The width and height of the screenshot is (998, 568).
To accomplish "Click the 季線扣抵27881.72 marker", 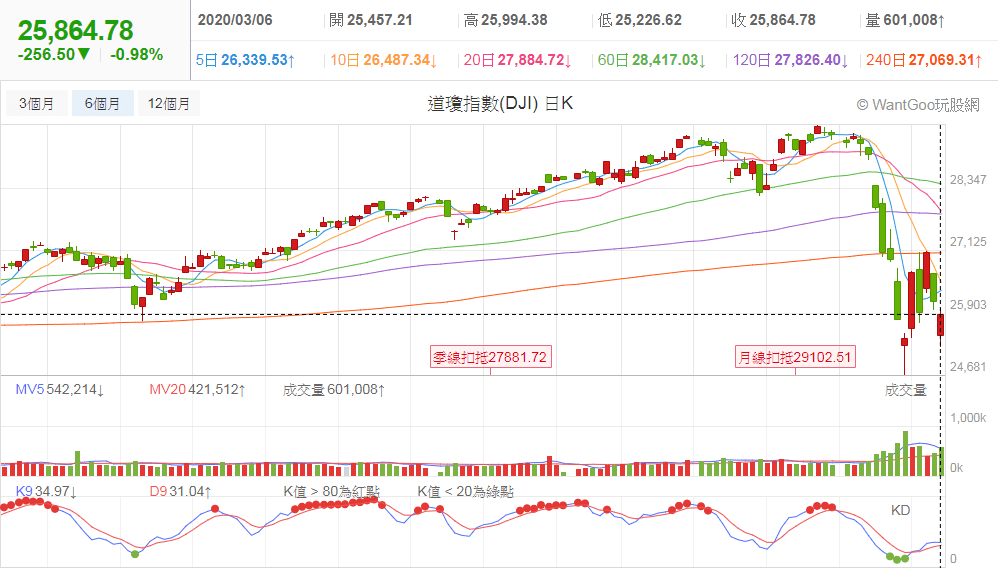I will tap(490, 357).
